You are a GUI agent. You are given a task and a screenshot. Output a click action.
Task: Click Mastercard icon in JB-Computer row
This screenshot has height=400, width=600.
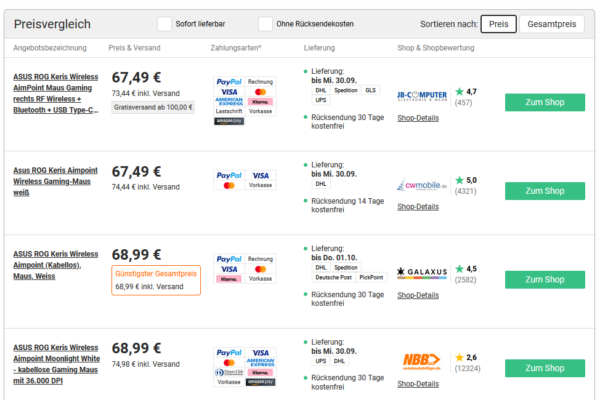tap(260, 92)
